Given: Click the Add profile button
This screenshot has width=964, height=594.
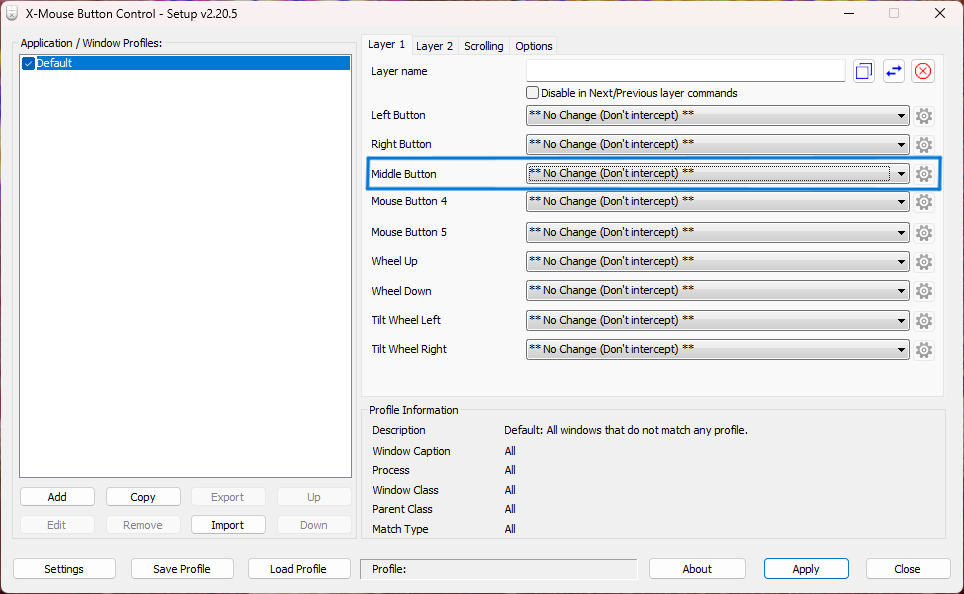Looking at the screenshot, I should click(57, 497).
